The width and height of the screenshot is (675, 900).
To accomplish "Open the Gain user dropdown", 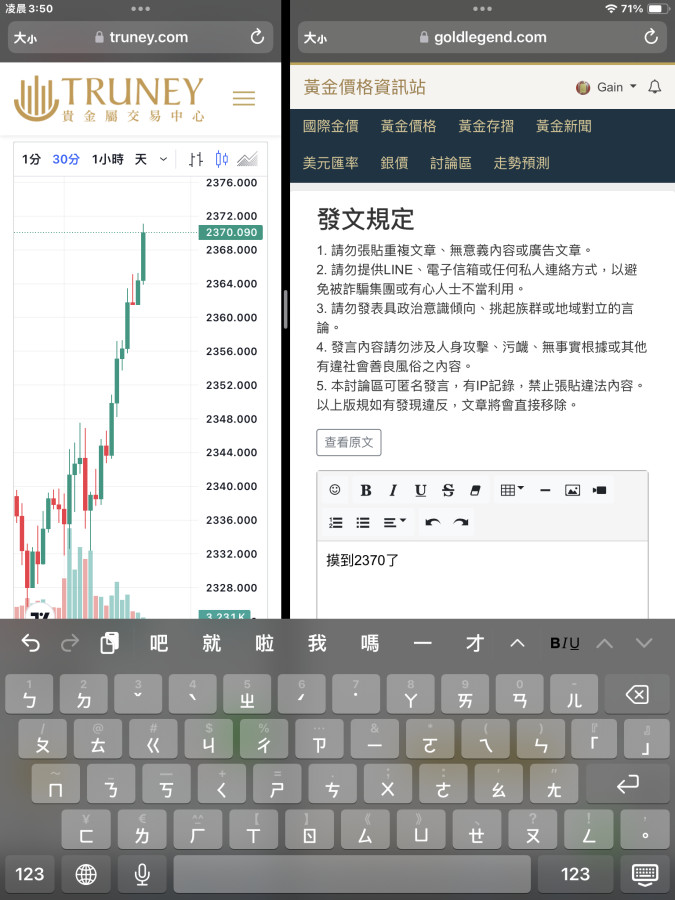I will point(607,87).
